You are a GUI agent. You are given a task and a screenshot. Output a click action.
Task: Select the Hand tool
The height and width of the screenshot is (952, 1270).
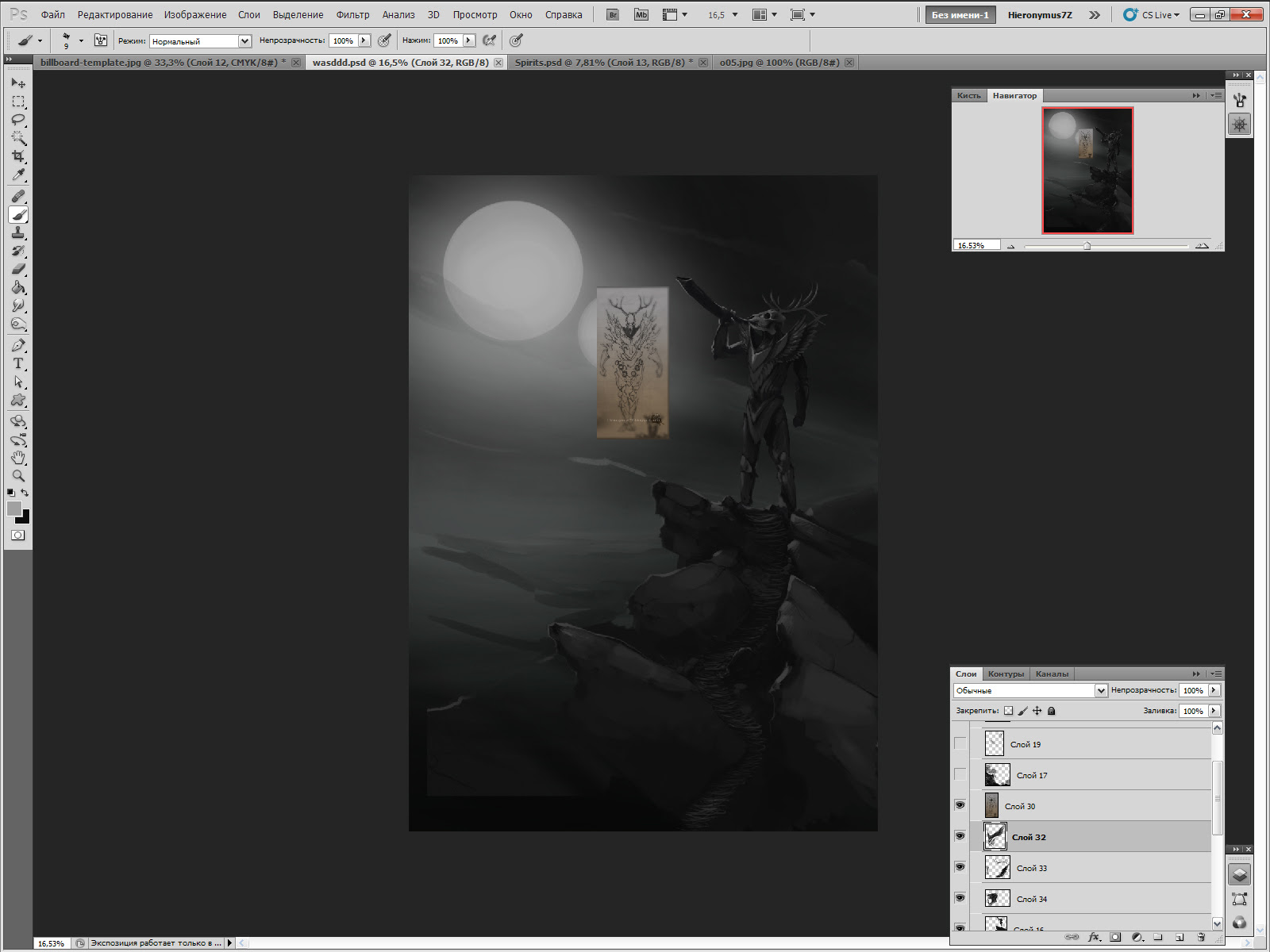(x=18, y=458)
